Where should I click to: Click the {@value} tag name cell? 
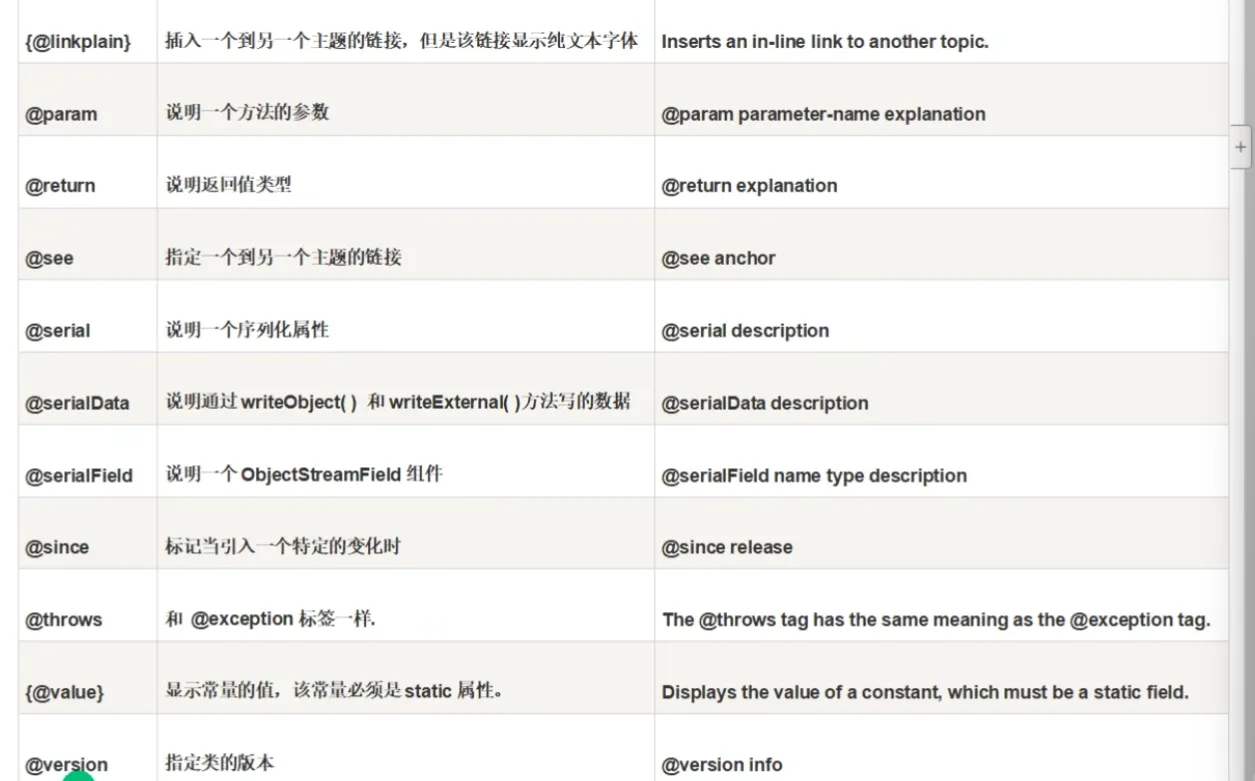(x=64, y=692)
